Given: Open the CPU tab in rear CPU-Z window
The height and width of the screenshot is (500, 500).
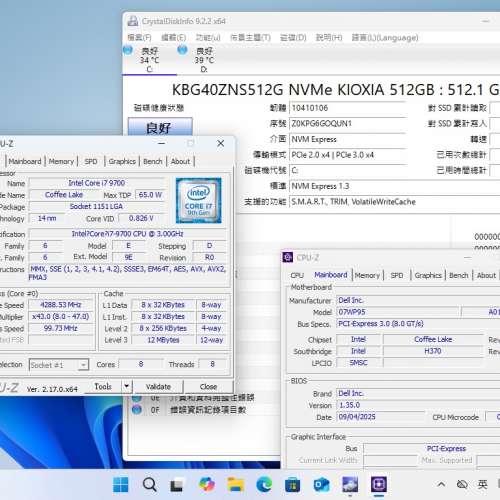Looking at the screenshot, I should (297, 275).
